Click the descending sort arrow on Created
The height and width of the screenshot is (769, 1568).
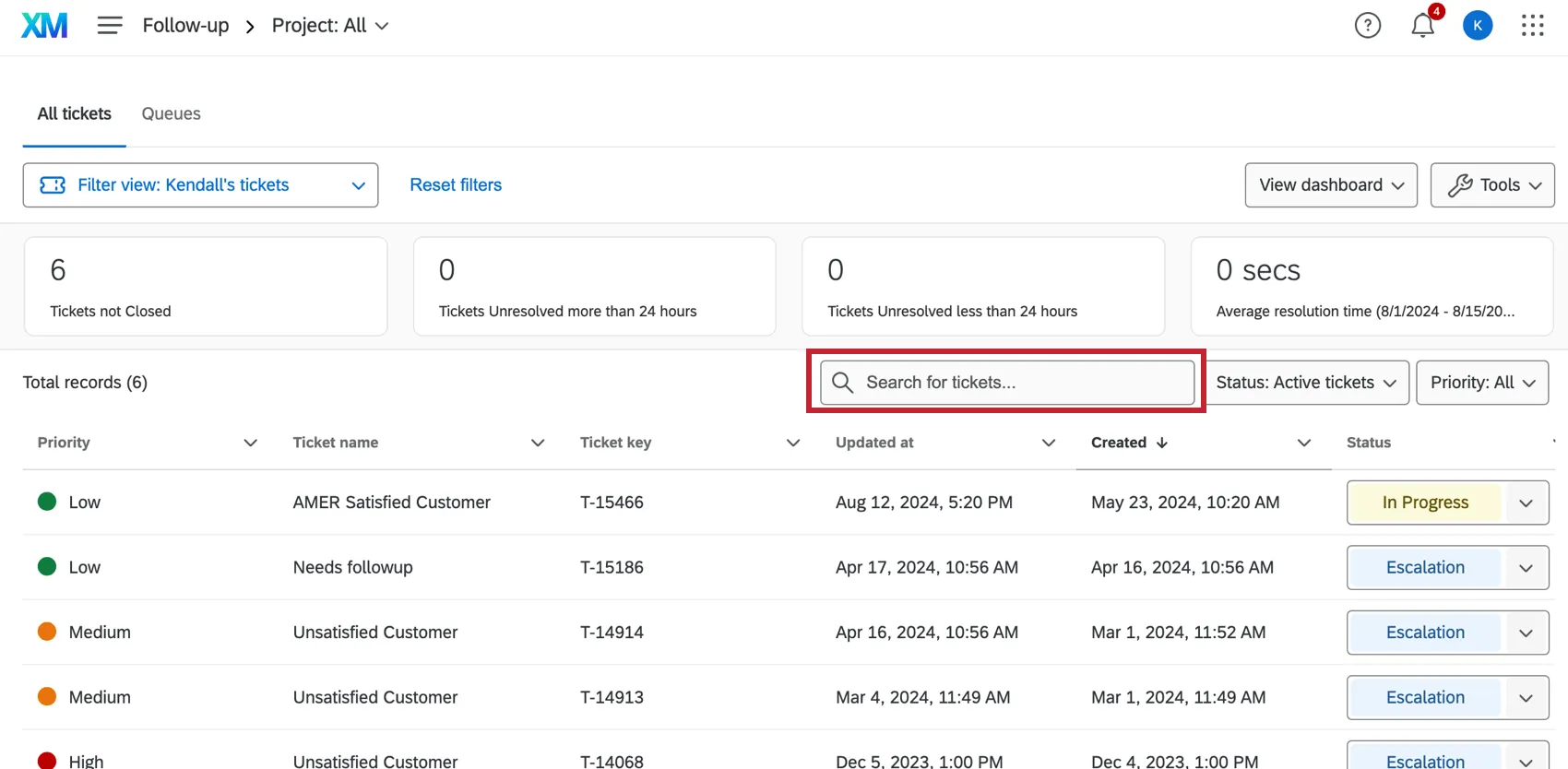tap(1162, 443)
